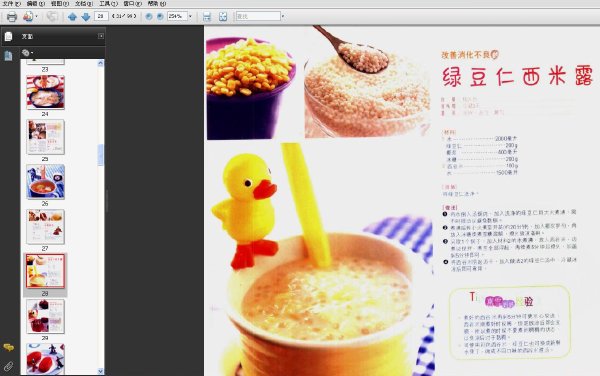Select page 27 thumbnail
600x376 pixels.
click(45, 227)
